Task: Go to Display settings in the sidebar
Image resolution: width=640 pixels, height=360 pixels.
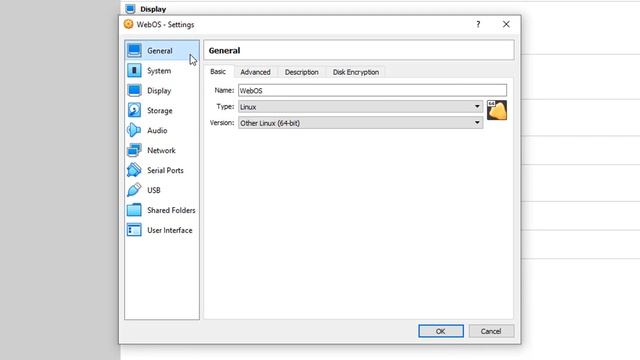Action: click(x=162, y=91)
